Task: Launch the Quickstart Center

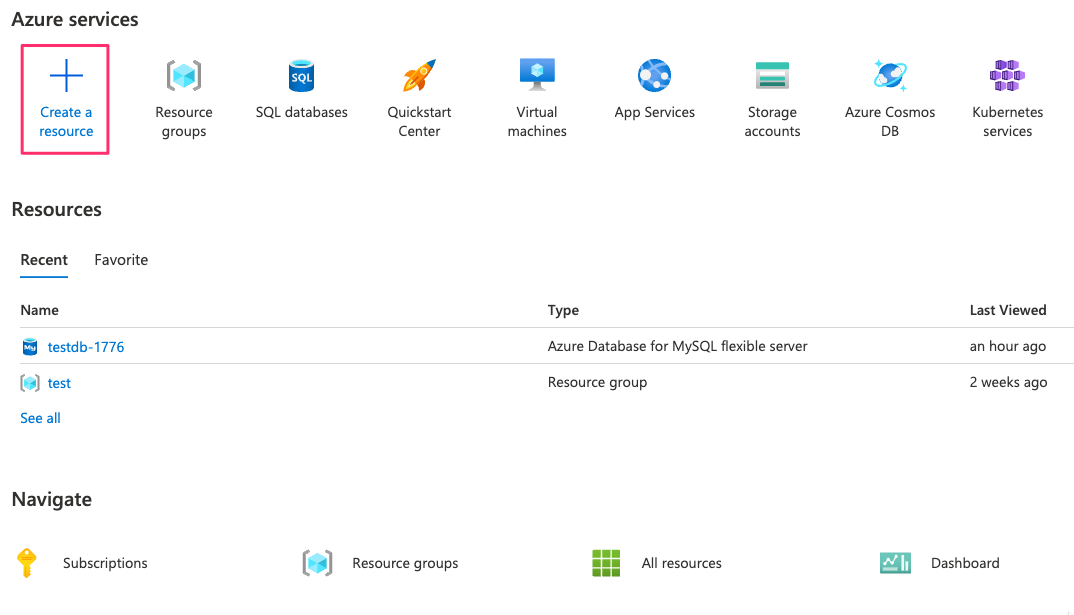Action: [419, 97]
